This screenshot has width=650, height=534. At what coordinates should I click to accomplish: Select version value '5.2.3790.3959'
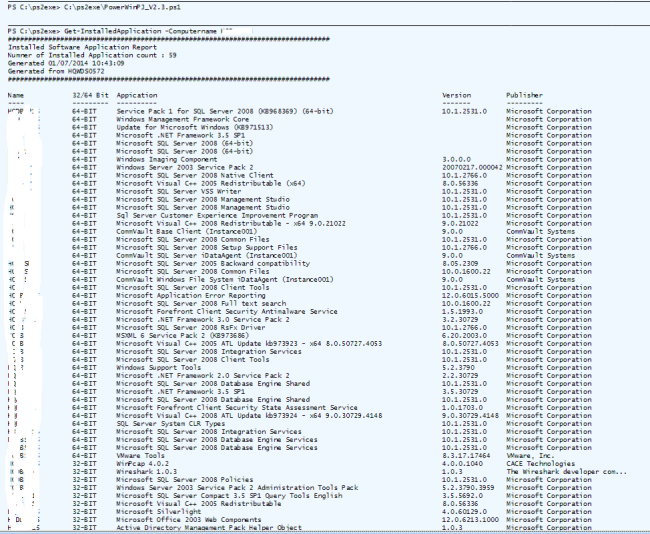click(x=468, y=488)
